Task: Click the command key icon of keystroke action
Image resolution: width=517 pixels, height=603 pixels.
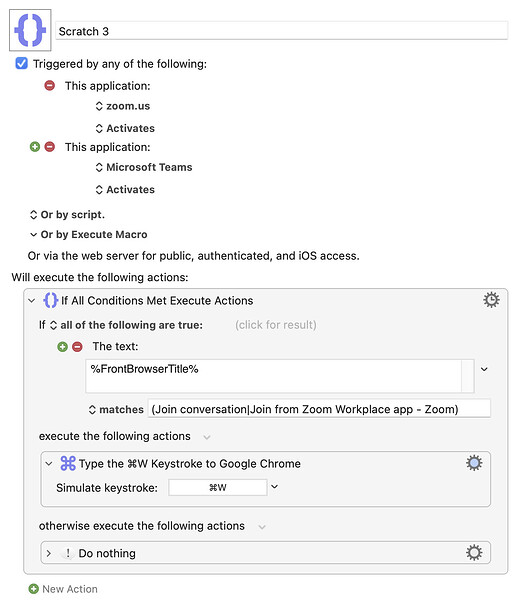Action: 68,463
